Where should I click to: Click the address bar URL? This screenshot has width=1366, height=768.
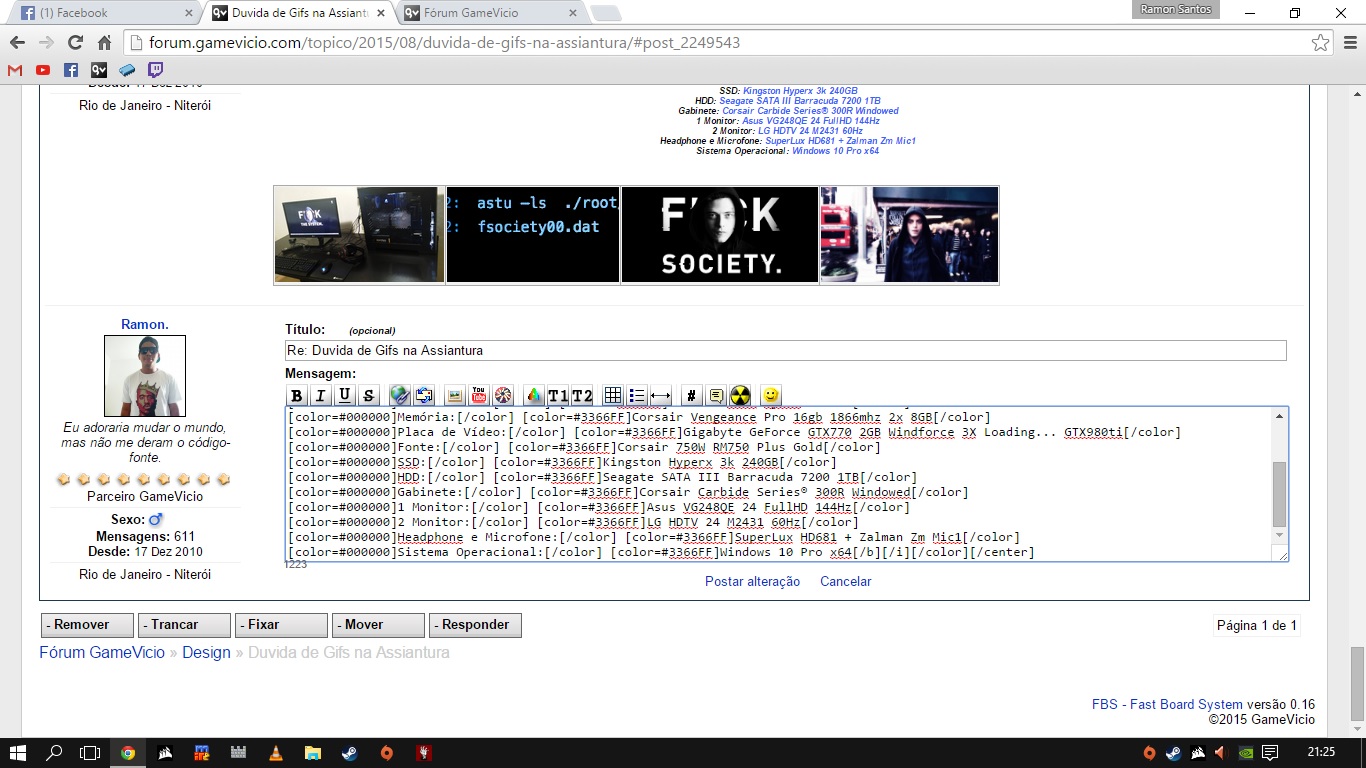point(445,43)
